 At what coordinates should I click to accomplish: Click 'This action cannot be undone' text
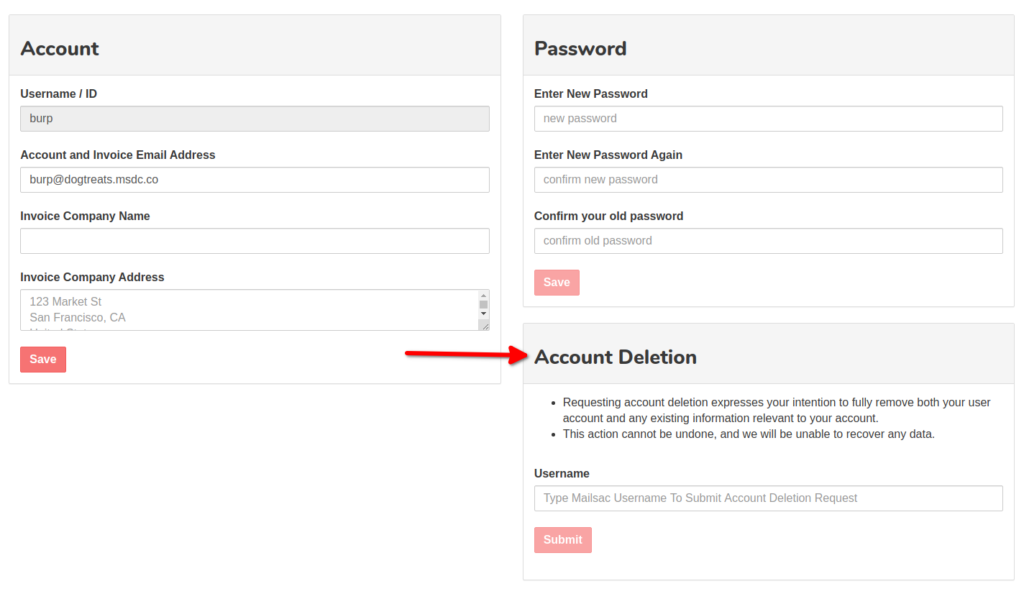(x=748, y=434)
